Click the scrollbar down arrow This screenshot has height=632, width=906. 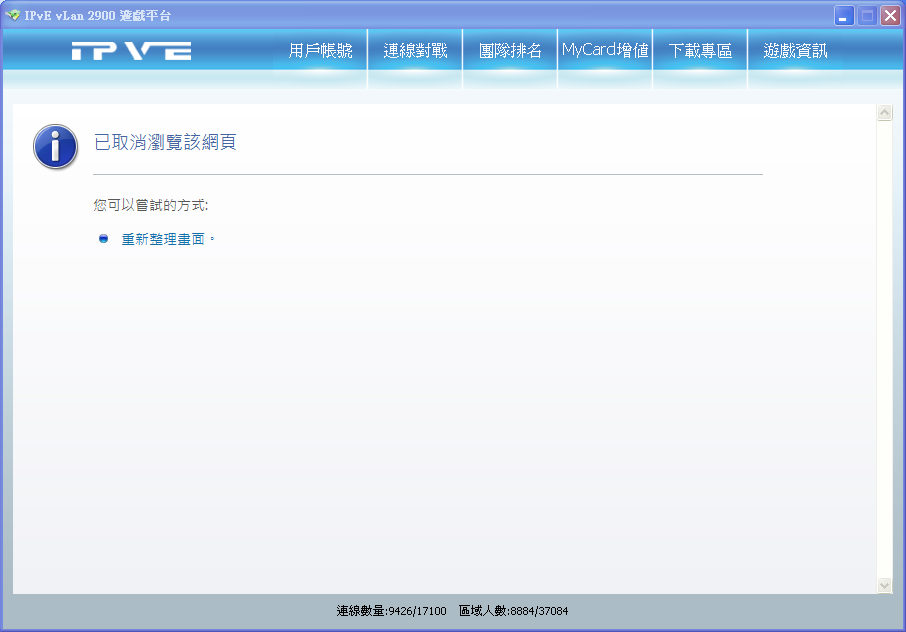[x=884, y=585]
